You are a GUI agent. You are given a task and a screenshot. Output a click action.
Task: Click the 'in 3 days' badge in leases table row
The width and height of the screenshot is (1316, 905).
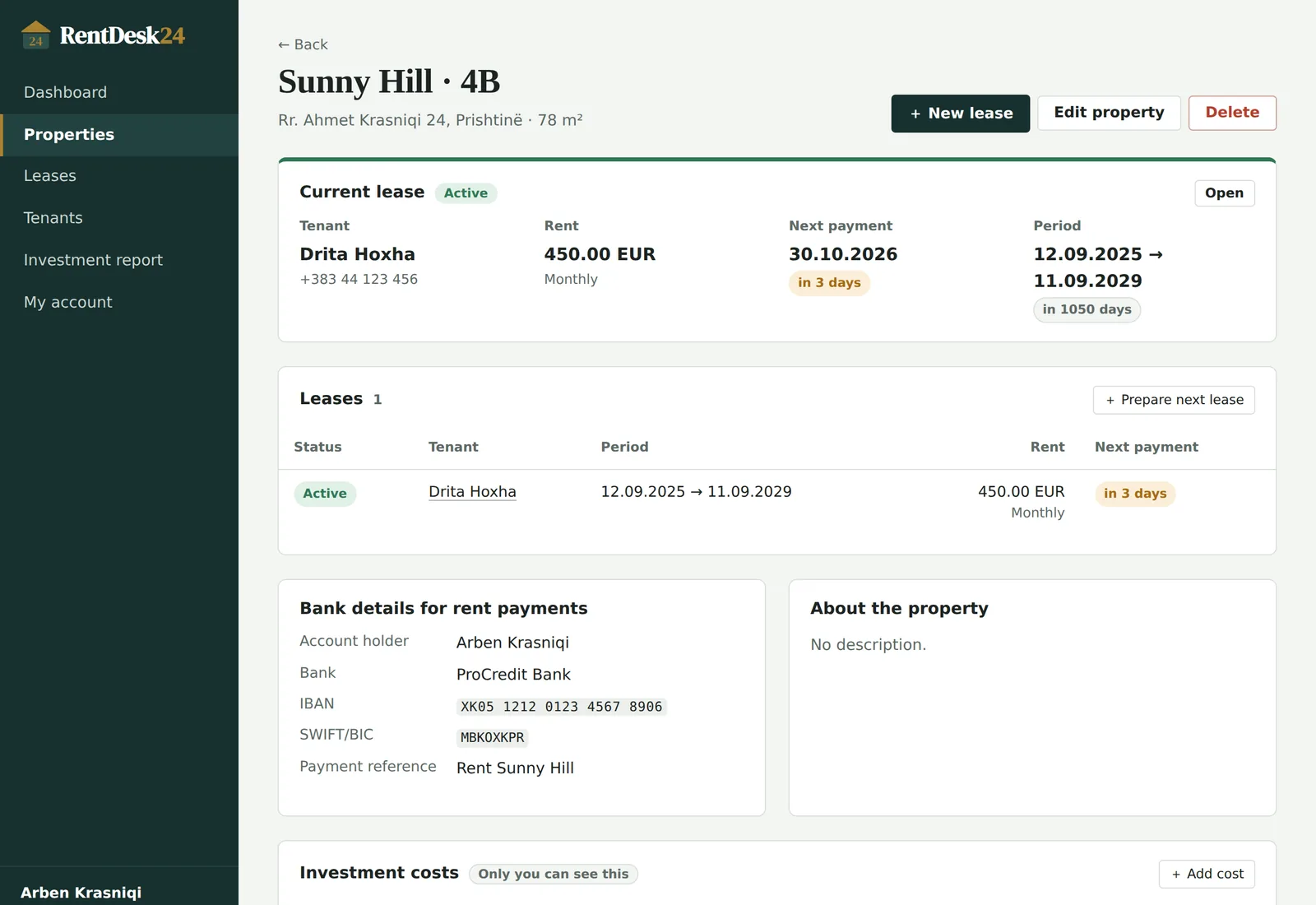[x=1135, y=494]
